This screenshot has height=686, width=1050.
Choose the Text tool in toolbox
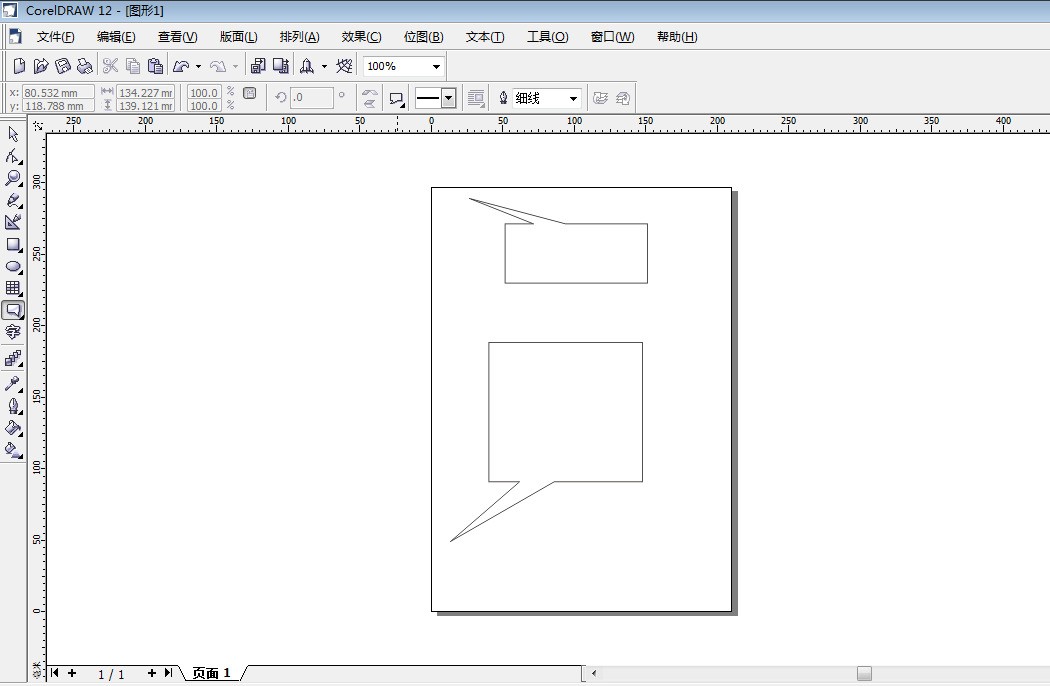coord(13,333)
